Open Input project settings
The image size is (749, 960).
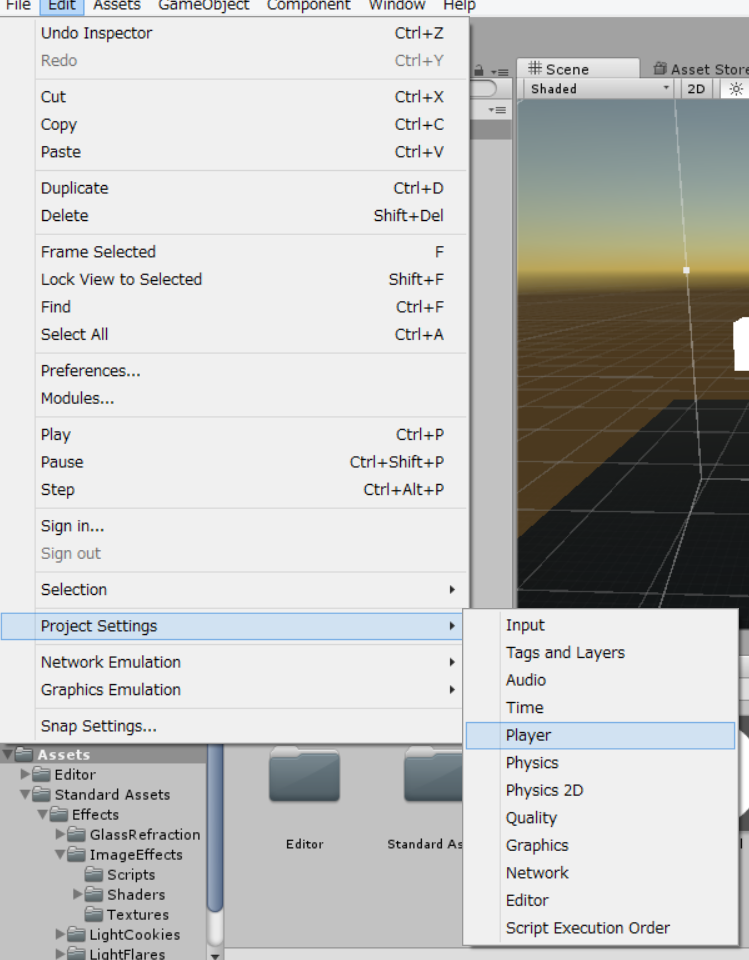[x=600, y=625]
